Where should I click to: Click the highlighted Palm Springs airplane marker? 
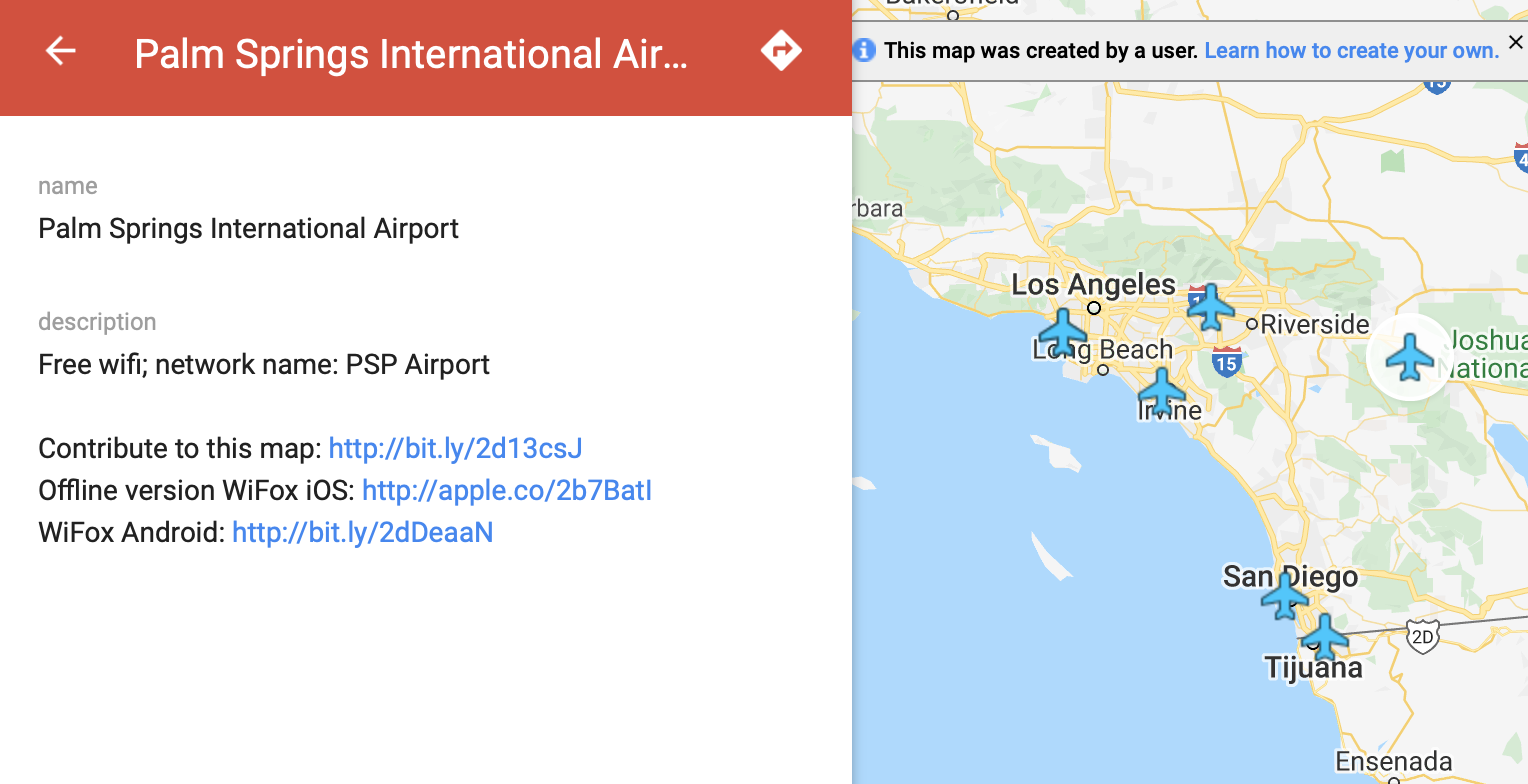pyautogui.click(x=1410, y=357)
